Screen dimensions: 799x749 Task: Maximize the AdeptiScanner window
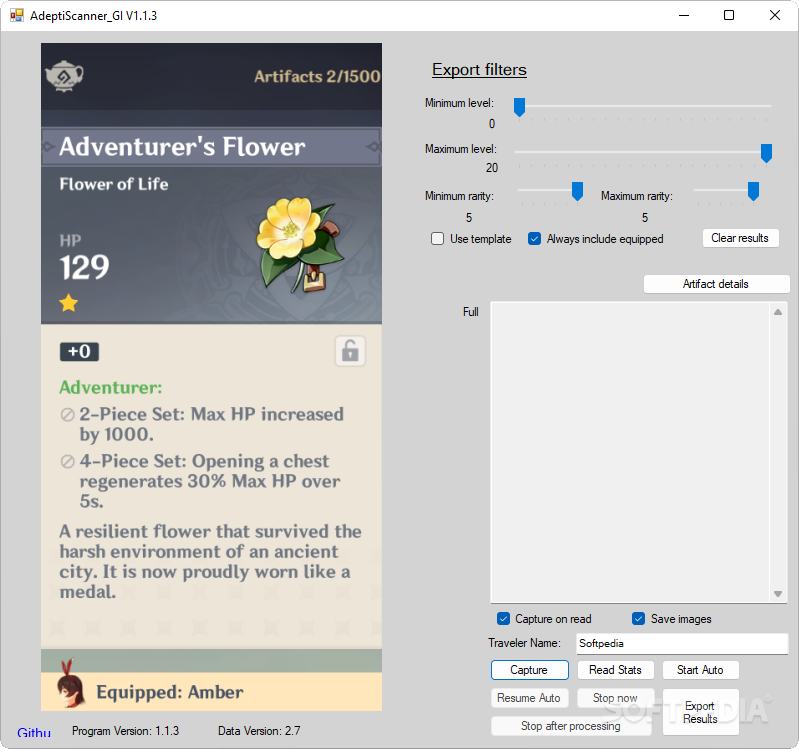click(x=729, y=15)
